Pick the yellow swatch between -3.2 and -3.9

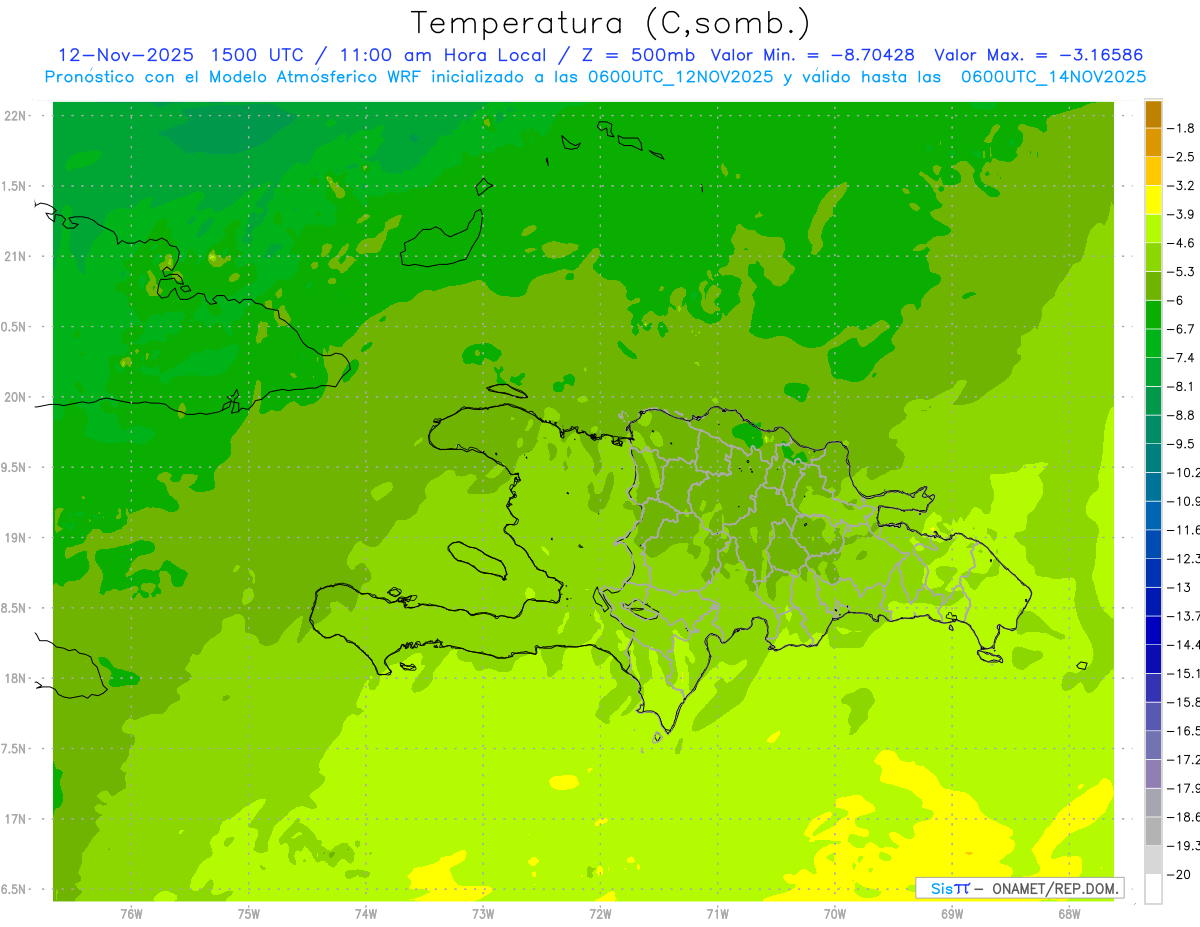coord(1153,200)
